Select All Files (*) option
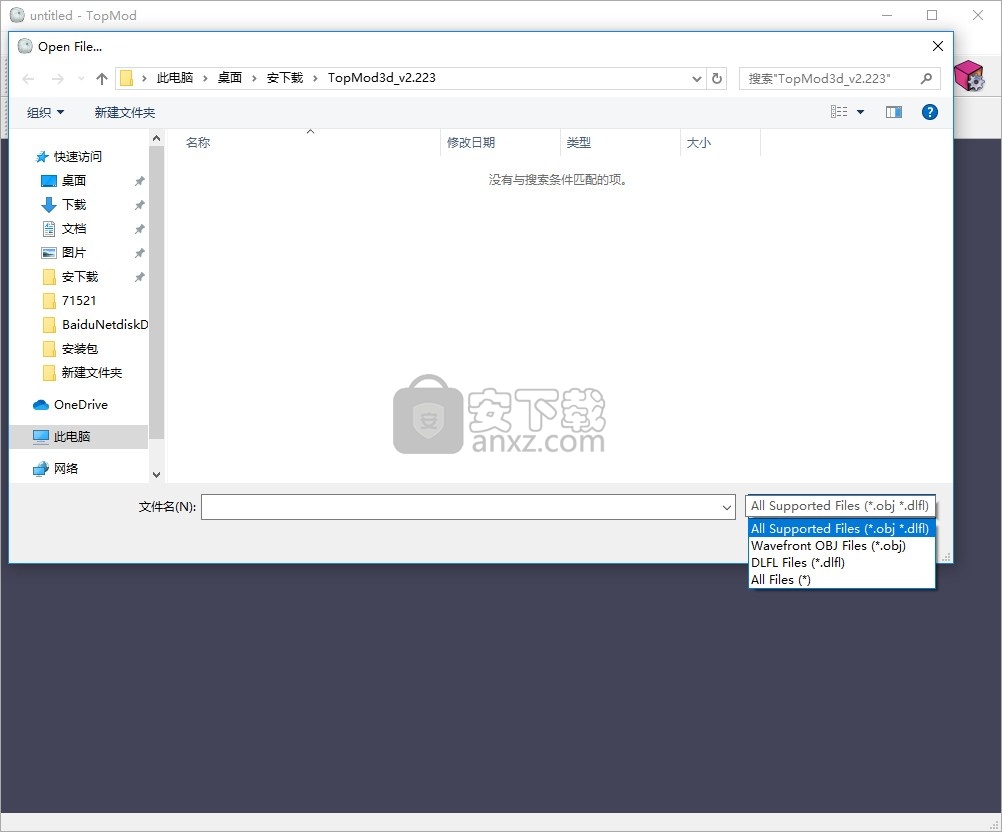Viewport: 1002px width, 832px height. click(x=841, y=580)
